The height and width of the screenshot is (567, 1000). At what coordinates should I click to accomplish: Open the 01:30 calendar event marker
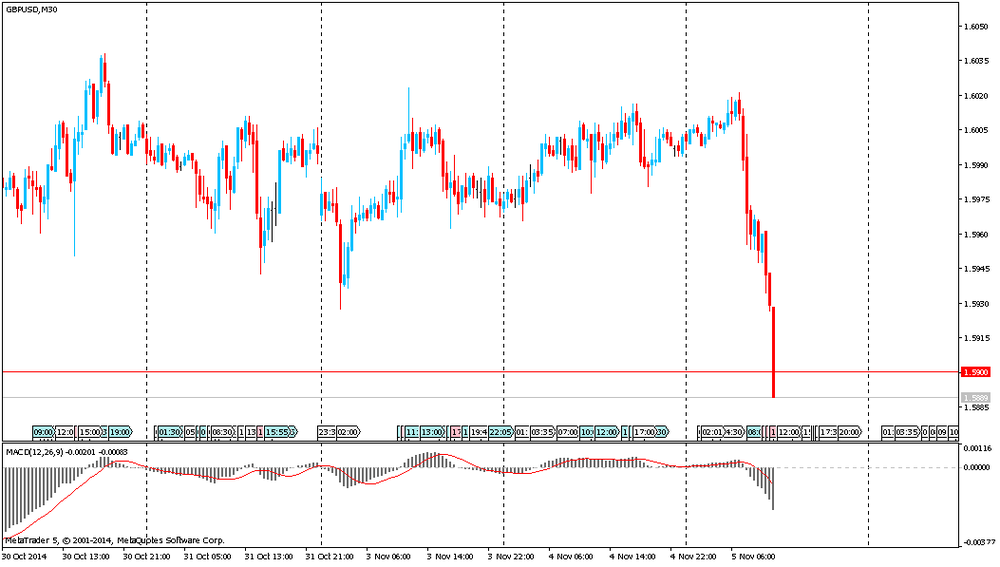coord(169,432)
